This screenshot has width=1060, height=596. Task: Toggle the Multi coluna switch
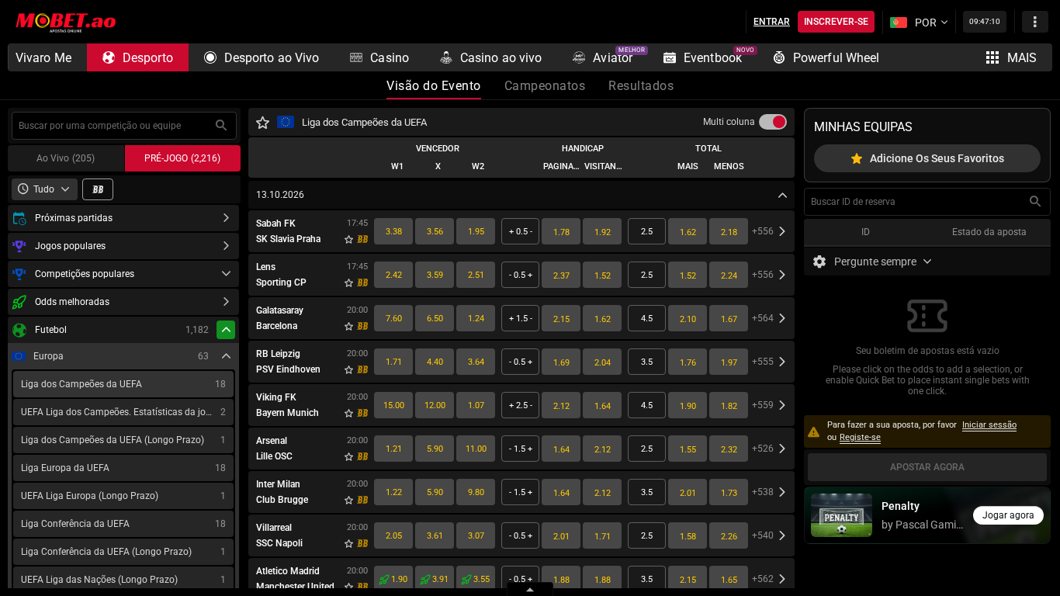pyautogui.click(x=773, y=122)
